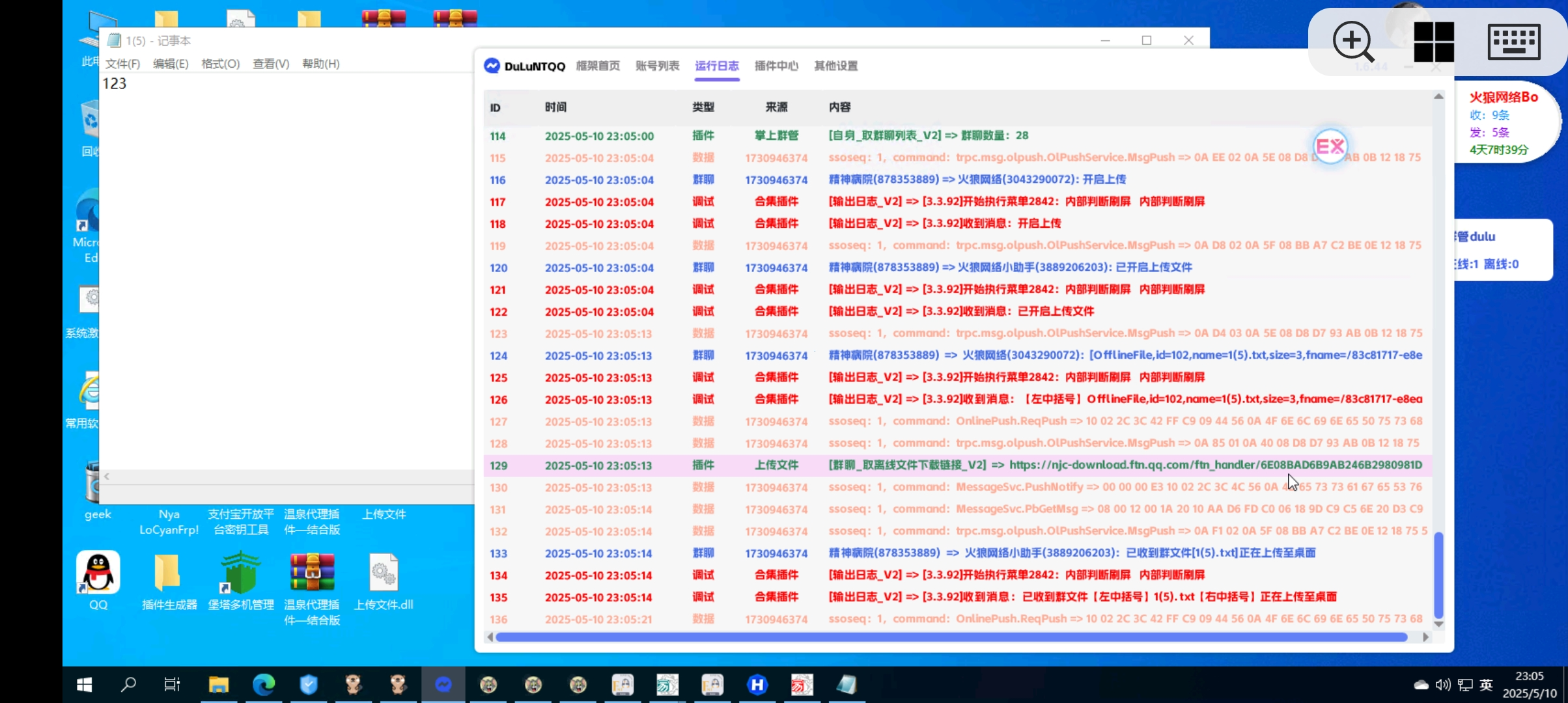The image size is (1568, 703).
Task: Open 堡塔多机管理 desktop shortcut
Action: tap(241, 574)
